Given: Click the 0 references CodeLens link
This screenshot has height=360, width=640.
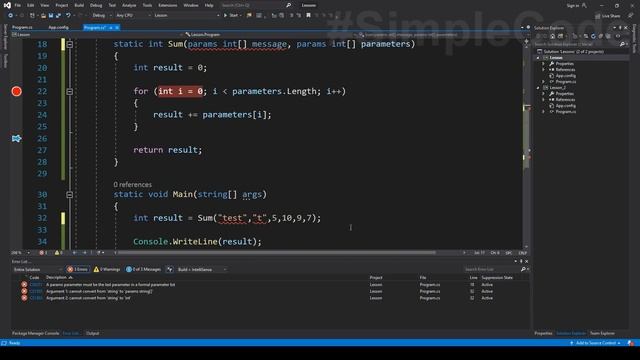Looking at the screenshot, I should point(133,184).
